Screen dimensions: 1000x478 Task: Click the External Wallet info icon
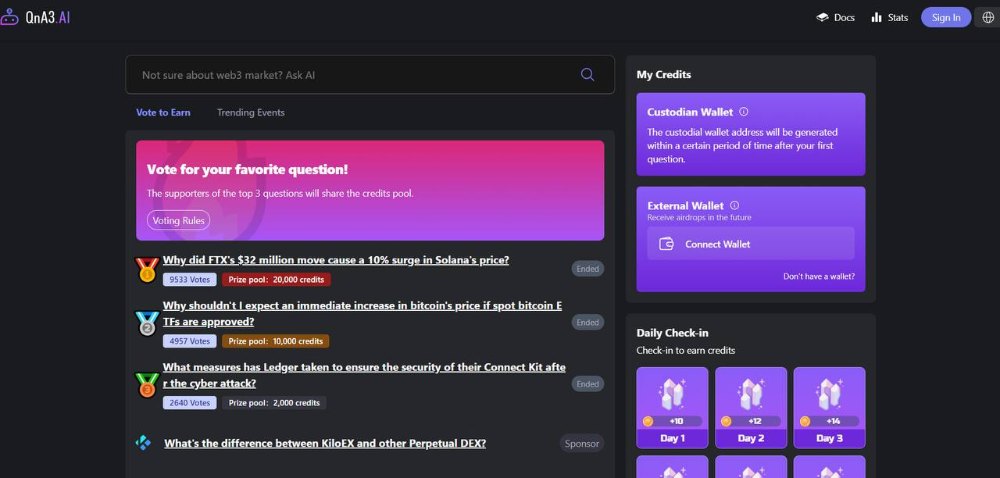click(x=734, y=205)
